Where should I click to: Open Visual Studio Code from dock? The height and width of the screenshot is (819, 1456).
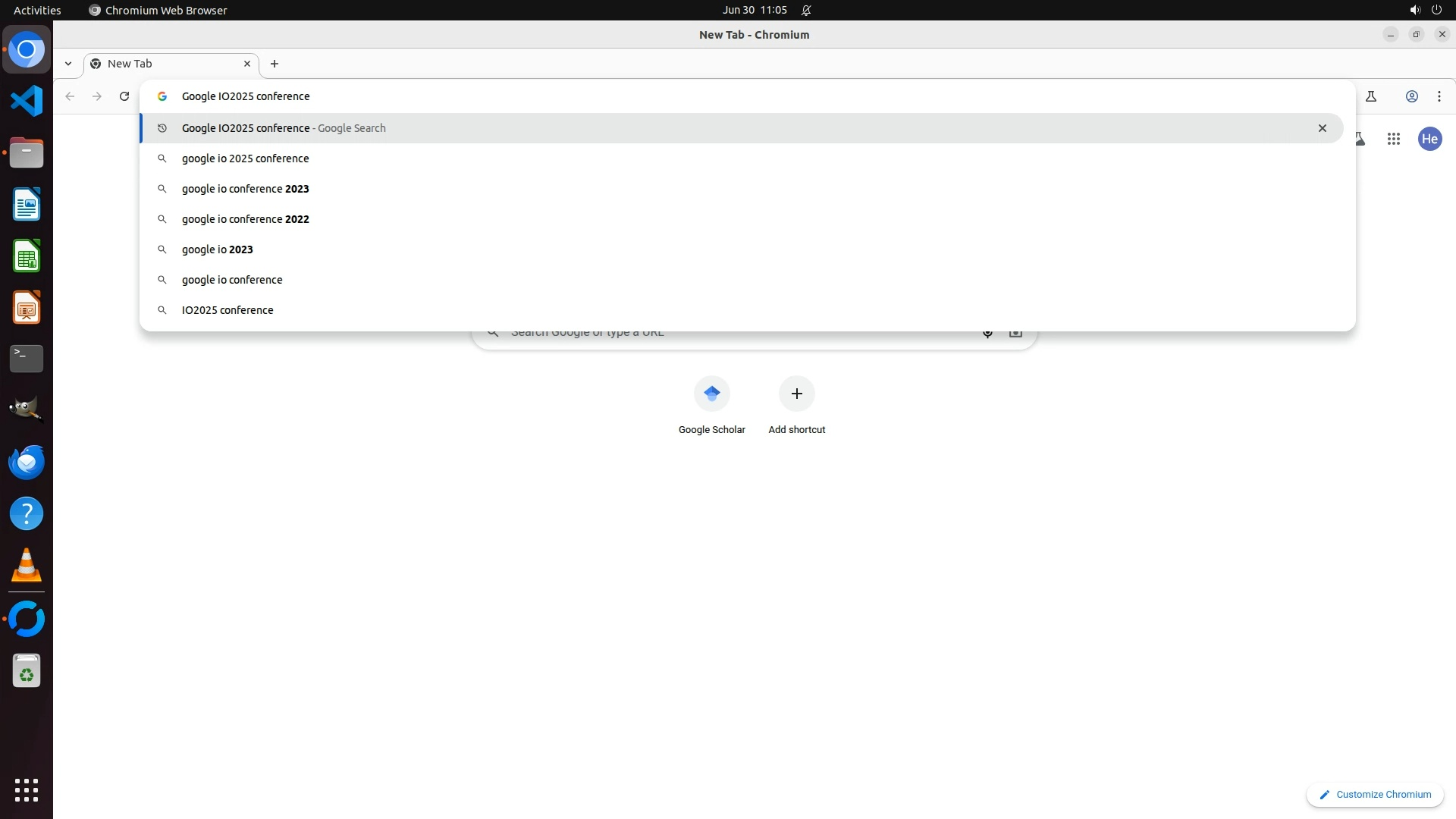click(x=27, y=101)
